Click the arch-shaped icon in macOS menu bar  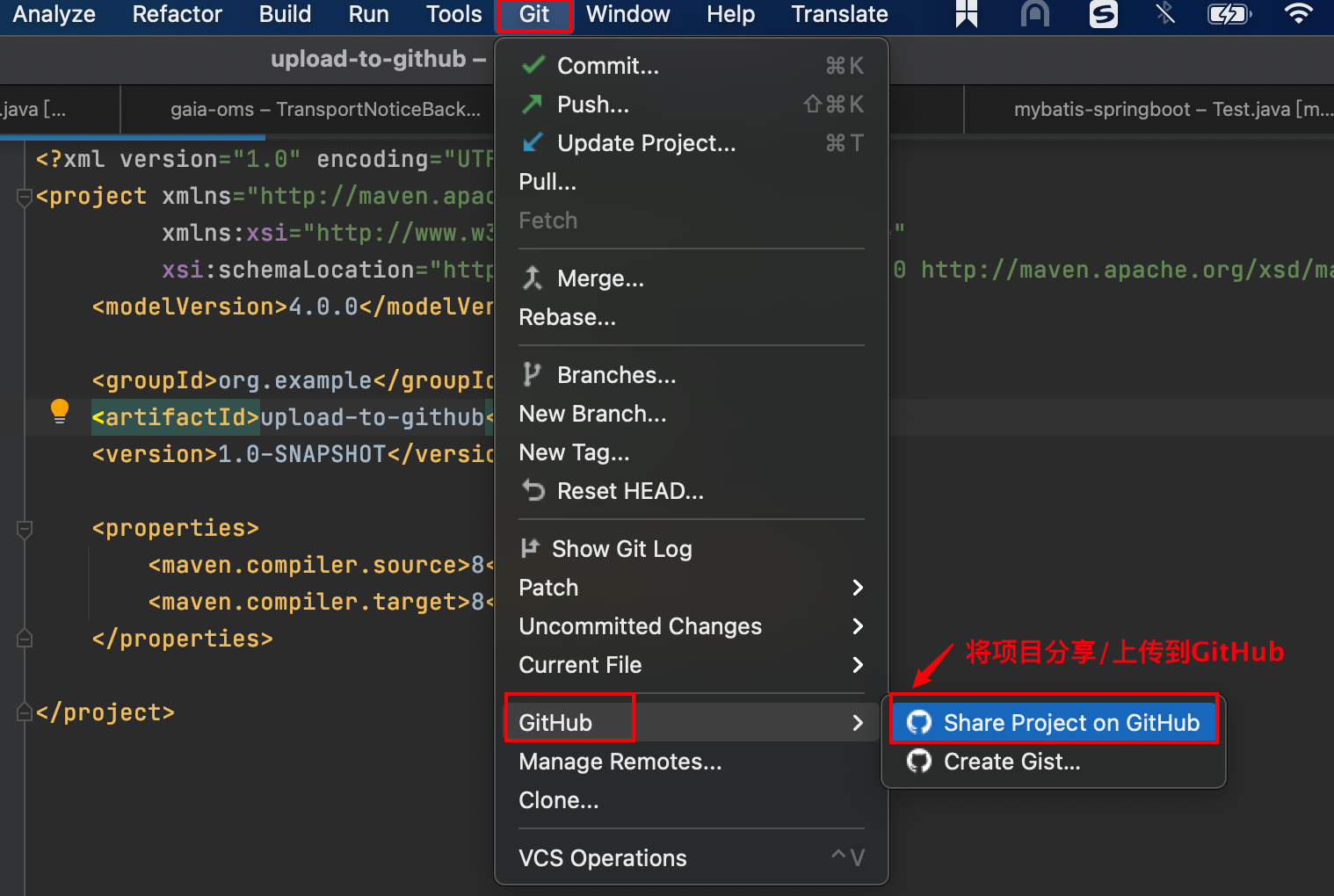[x=1035, y=14]
